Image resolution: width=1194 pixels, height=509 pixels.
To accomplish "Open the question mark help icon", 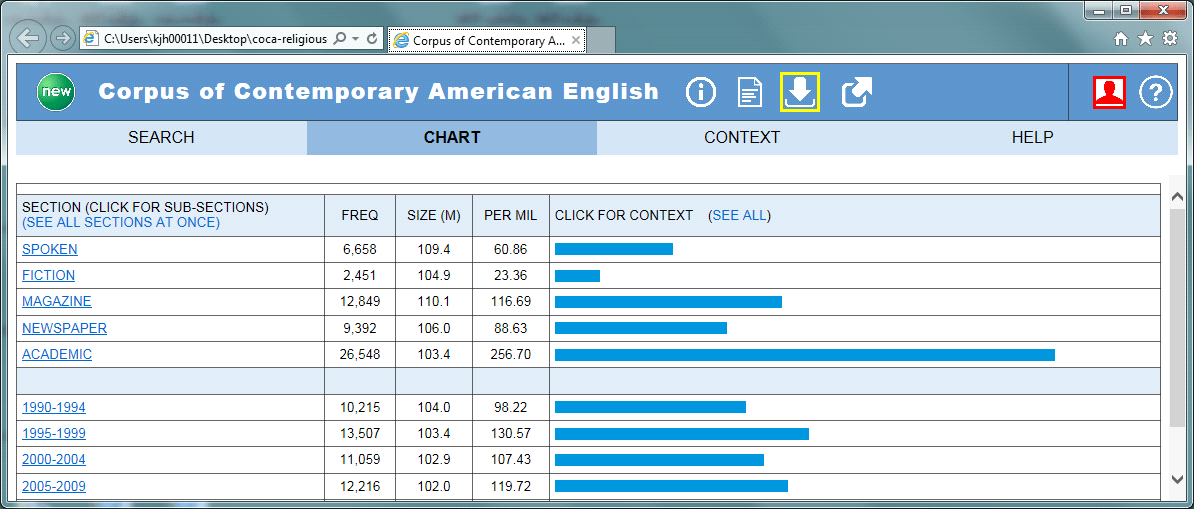I will [1155, 93].
